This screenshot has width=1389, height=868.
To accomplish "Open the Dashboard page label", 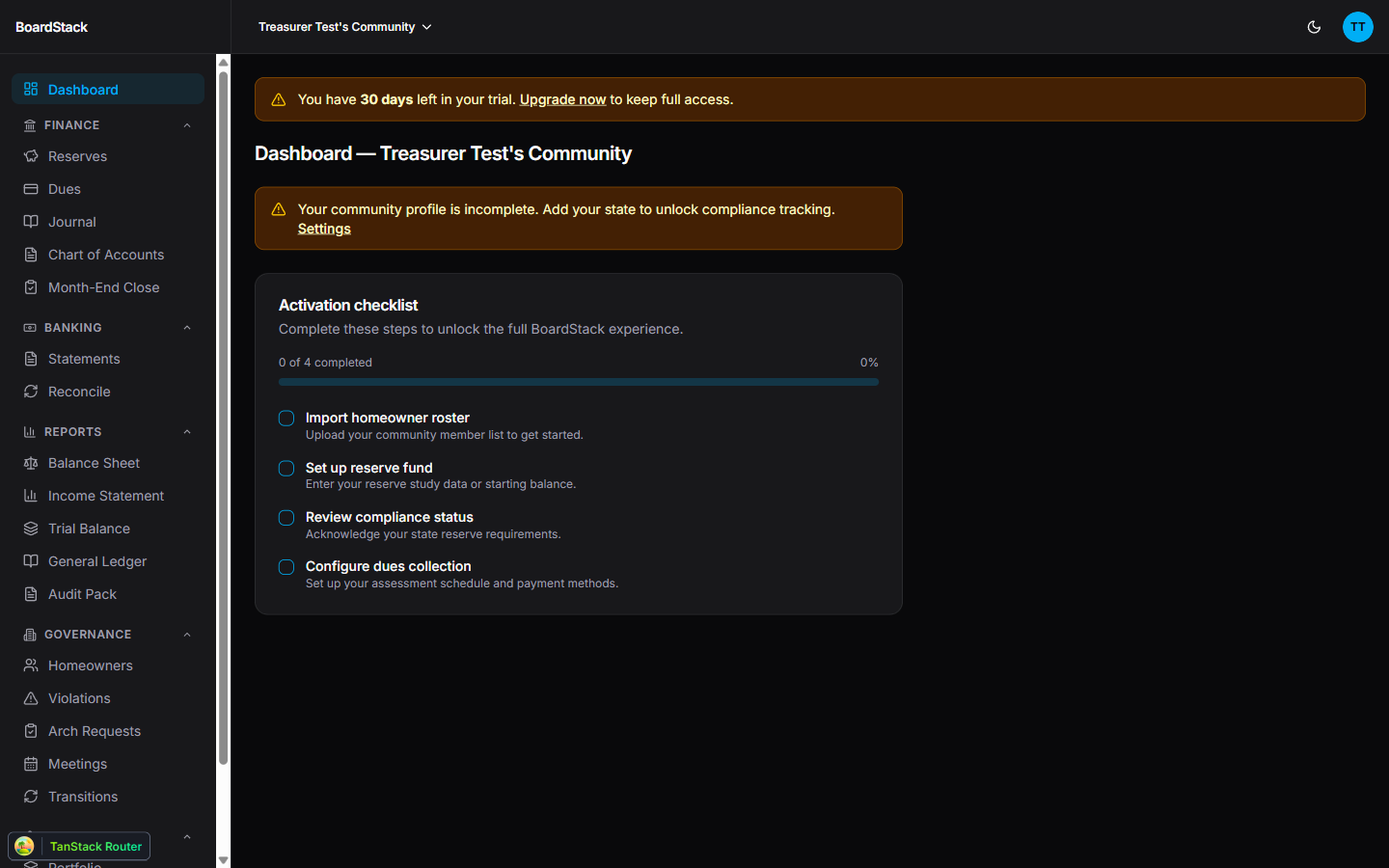I will (x=83, y=90).
